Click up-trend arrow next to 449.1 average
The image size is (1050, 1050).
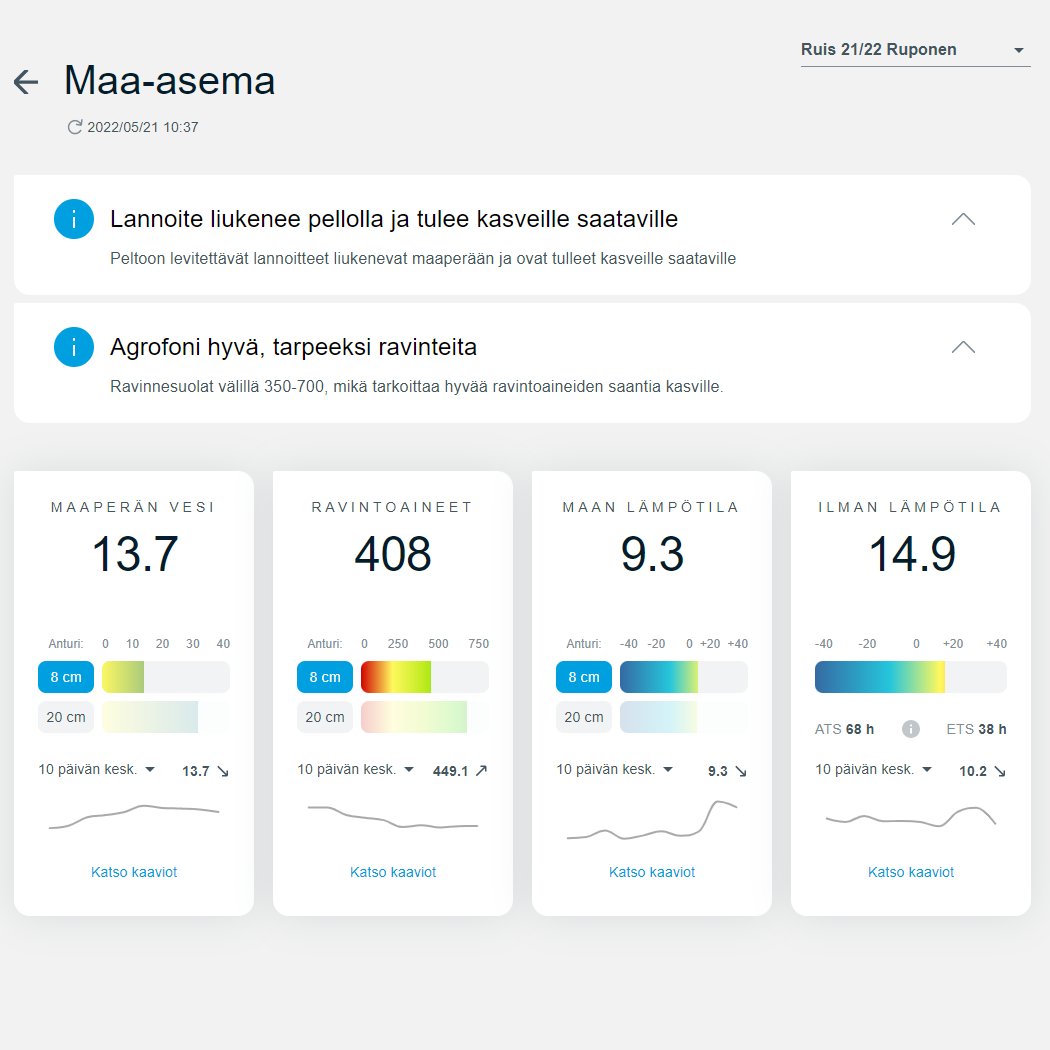[481, 771]
